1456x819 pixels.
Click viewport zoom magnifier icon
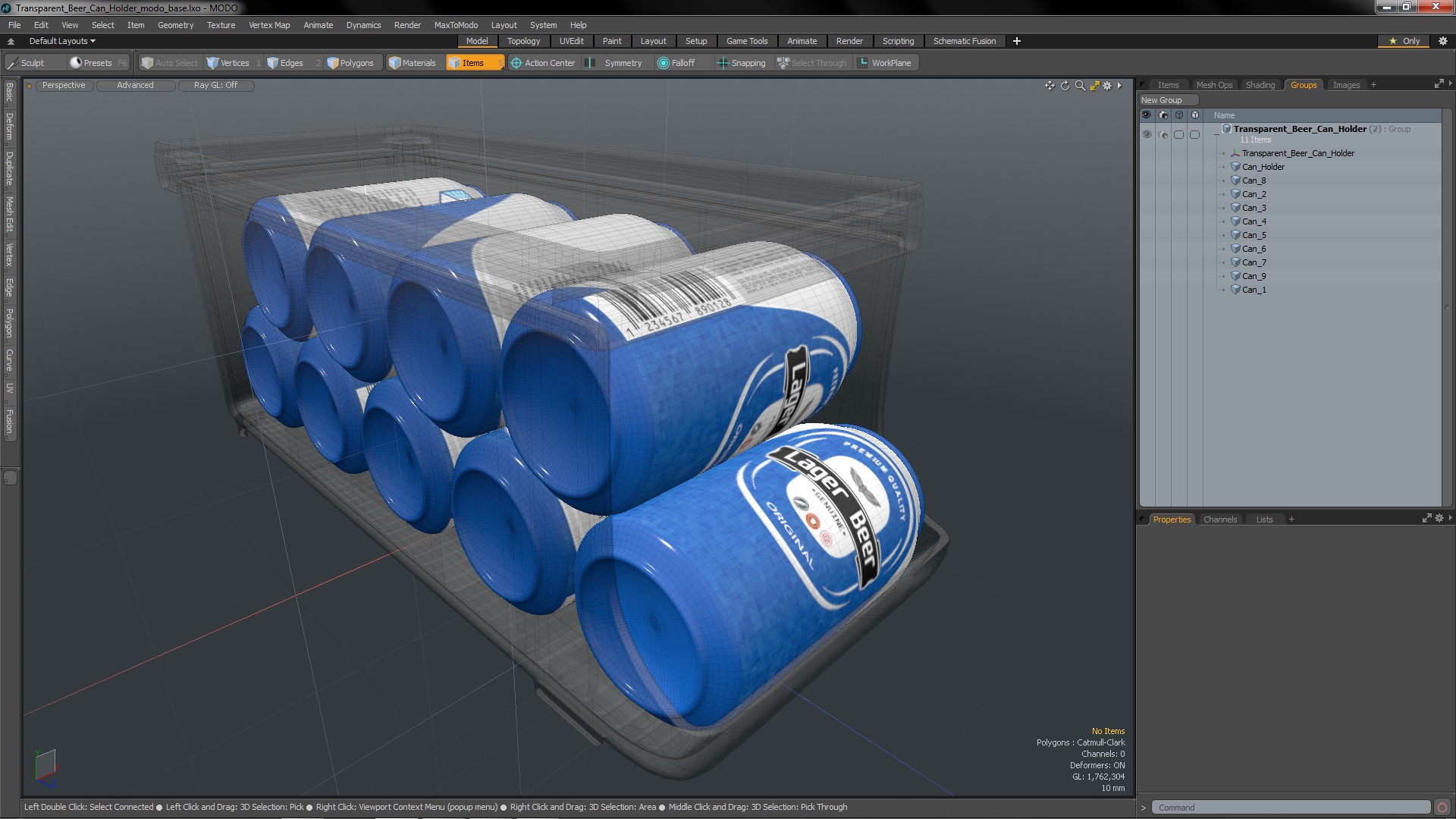pos(1080,86)
